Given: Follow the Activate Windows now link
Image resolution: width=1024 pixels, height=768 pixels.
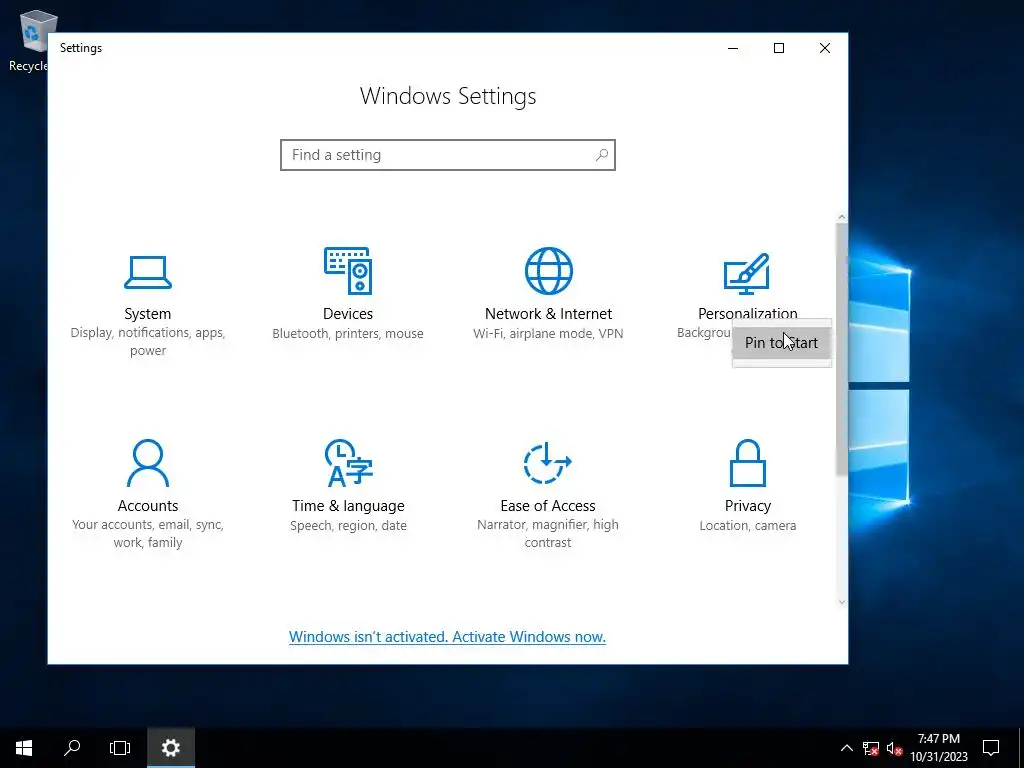Looking at the screenshot, I should [447, 637].
